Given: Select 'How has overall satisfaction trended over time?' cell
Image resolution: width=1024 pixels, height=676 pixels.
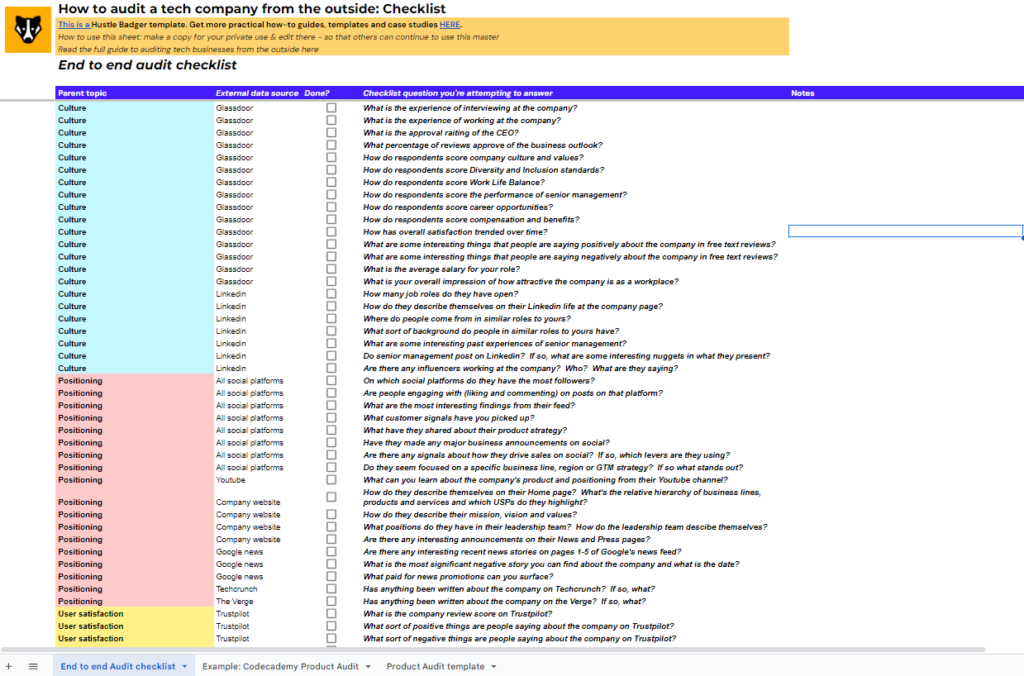Looking at the screenshot, I should [455, 232].
